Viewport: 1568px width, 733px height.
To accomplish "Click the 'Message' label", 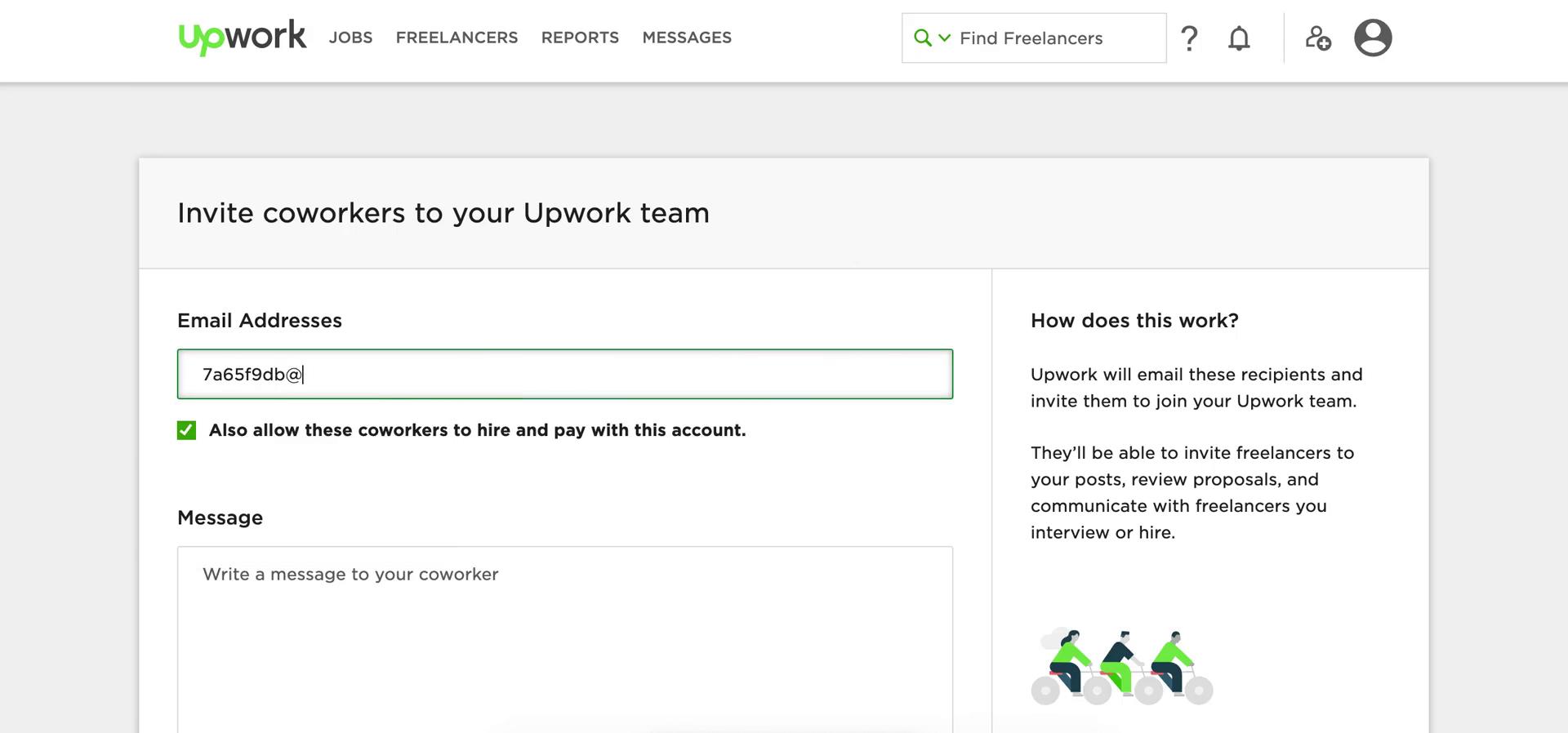I will [x=220, y=518].
